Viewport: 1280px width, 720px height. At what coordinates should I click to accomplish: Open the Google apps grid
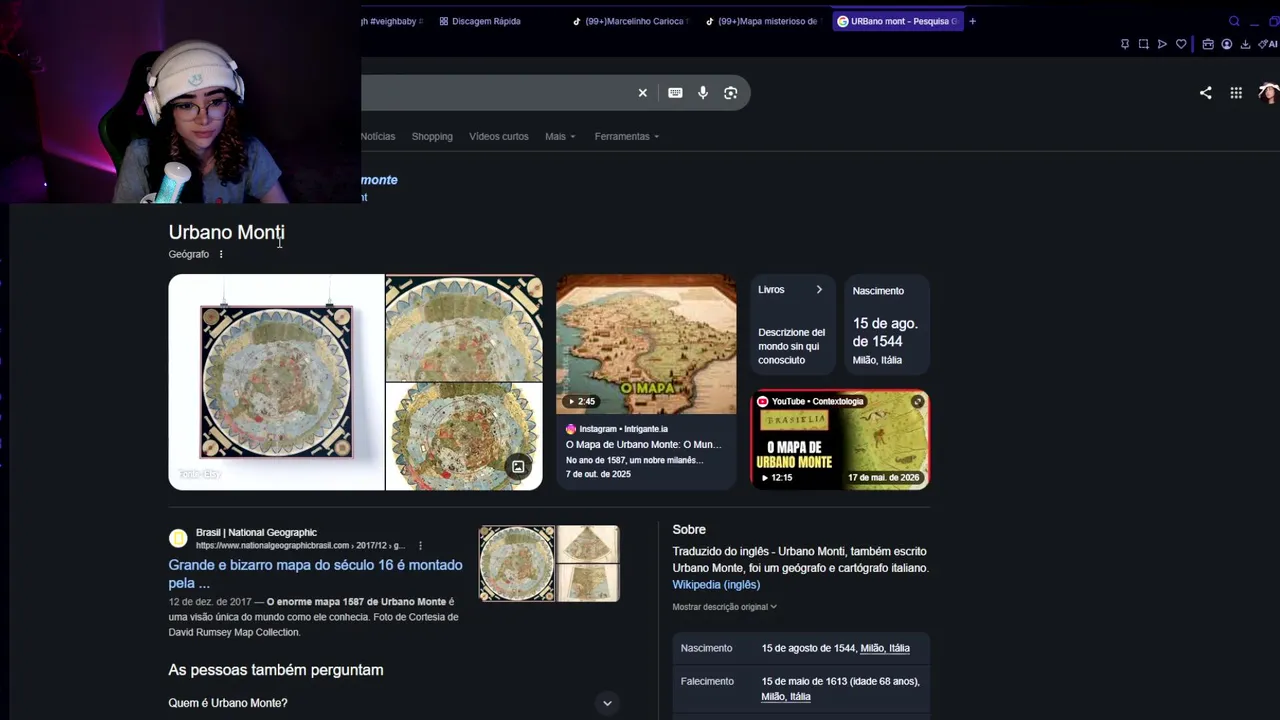(1236, 93)
